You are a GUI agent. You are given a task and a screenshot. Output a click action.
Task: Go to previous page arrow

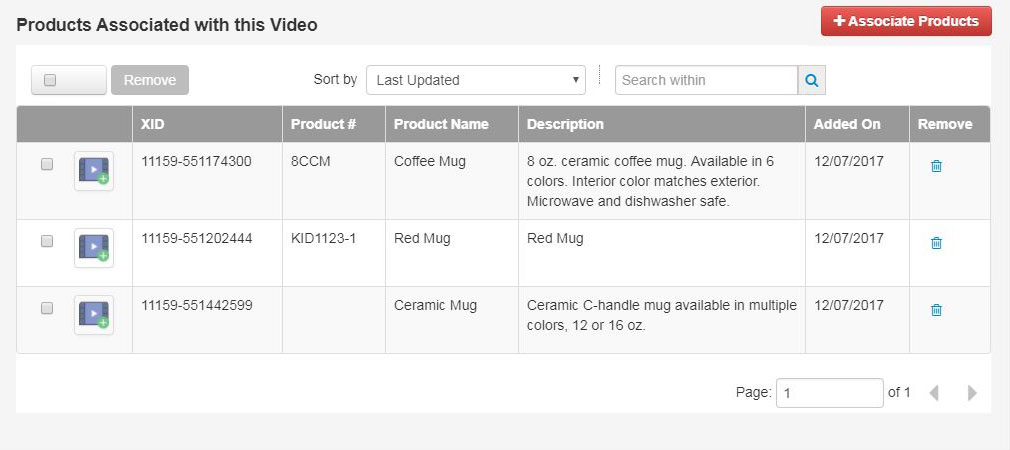coord(933,393)
